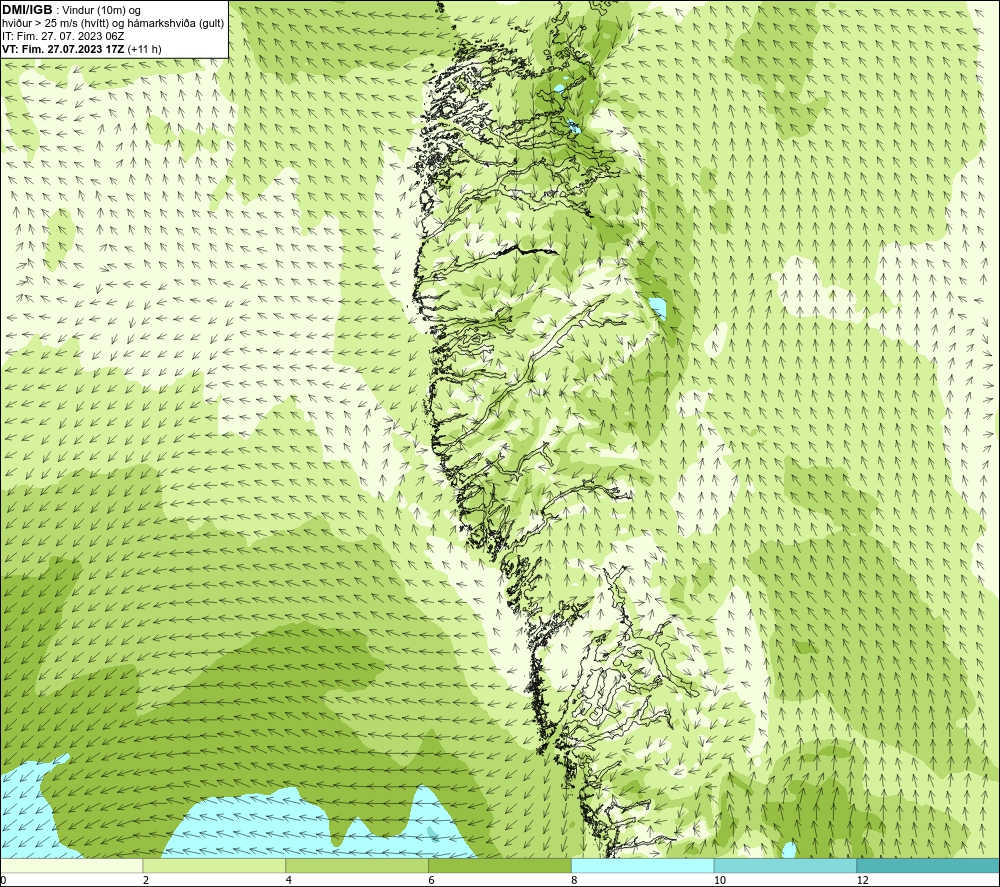The width and height of the screenshot is (1000, 887).
Task: Click the "hviður > 25 m/s" legend line
Action: click(x=113, y=23)
